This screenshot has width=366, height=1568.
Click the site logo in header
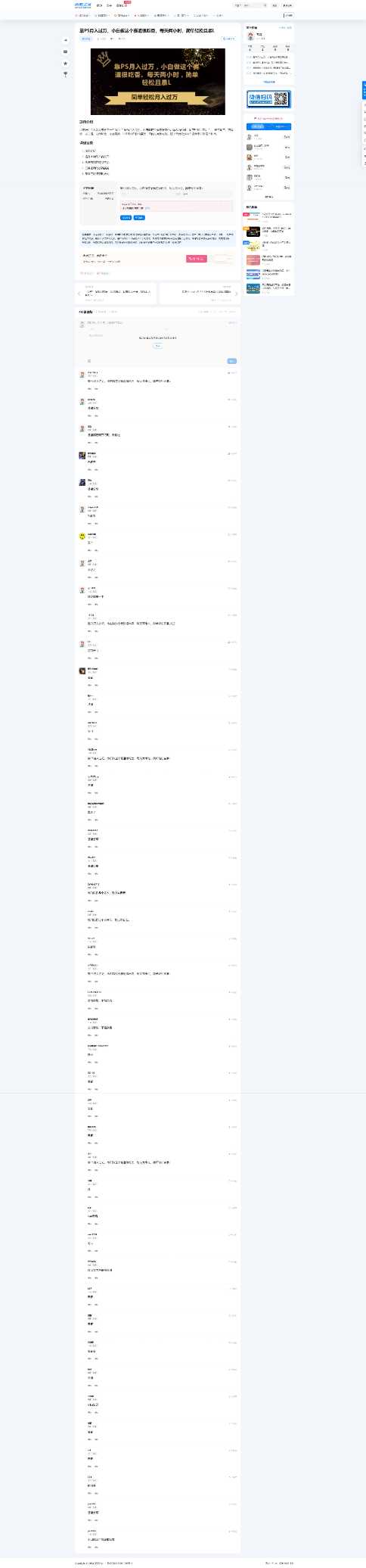click(83, 5)
